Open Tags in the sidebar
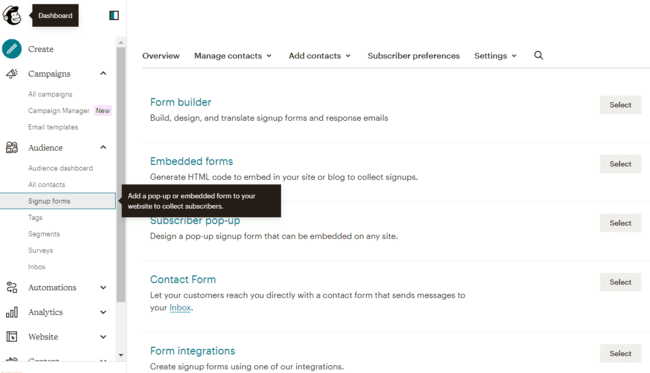 tap(35, 217)
